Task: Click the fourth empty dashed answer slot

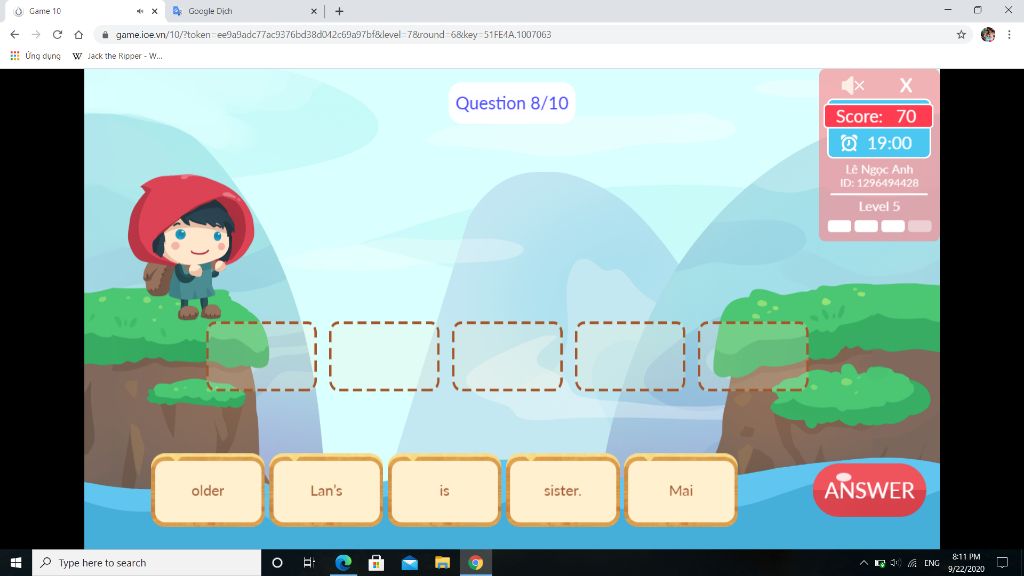Action: click(630, 356)
